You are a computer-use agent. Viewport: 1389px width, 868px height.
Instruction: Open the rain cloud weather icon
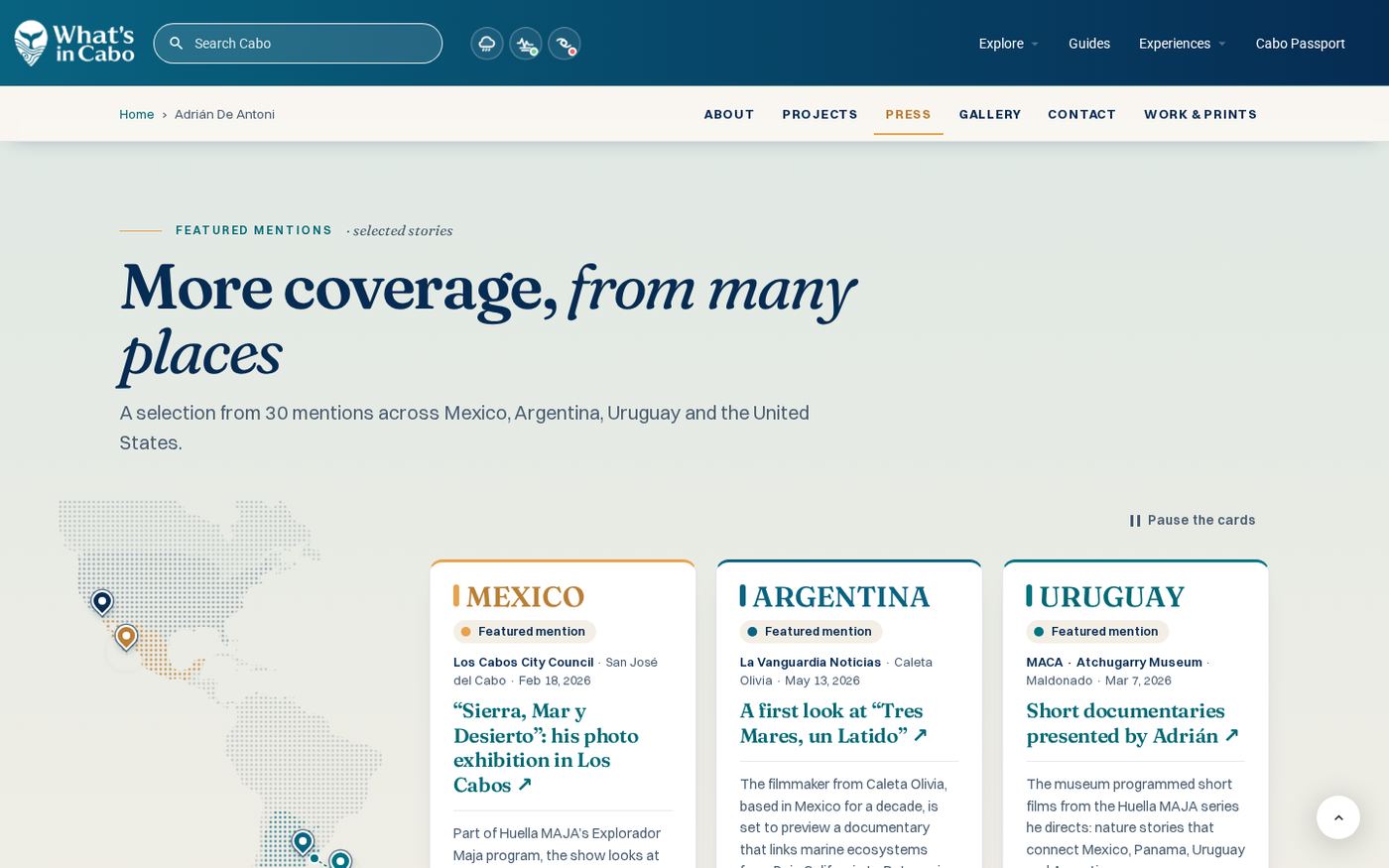pos(486,44)
